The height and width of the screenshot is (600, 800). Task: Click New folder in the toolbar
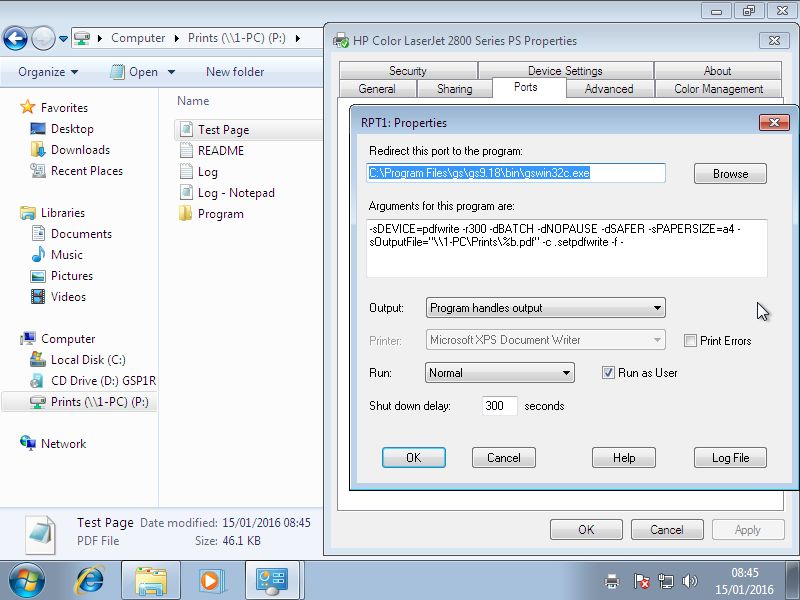click(x=235, y=72)
